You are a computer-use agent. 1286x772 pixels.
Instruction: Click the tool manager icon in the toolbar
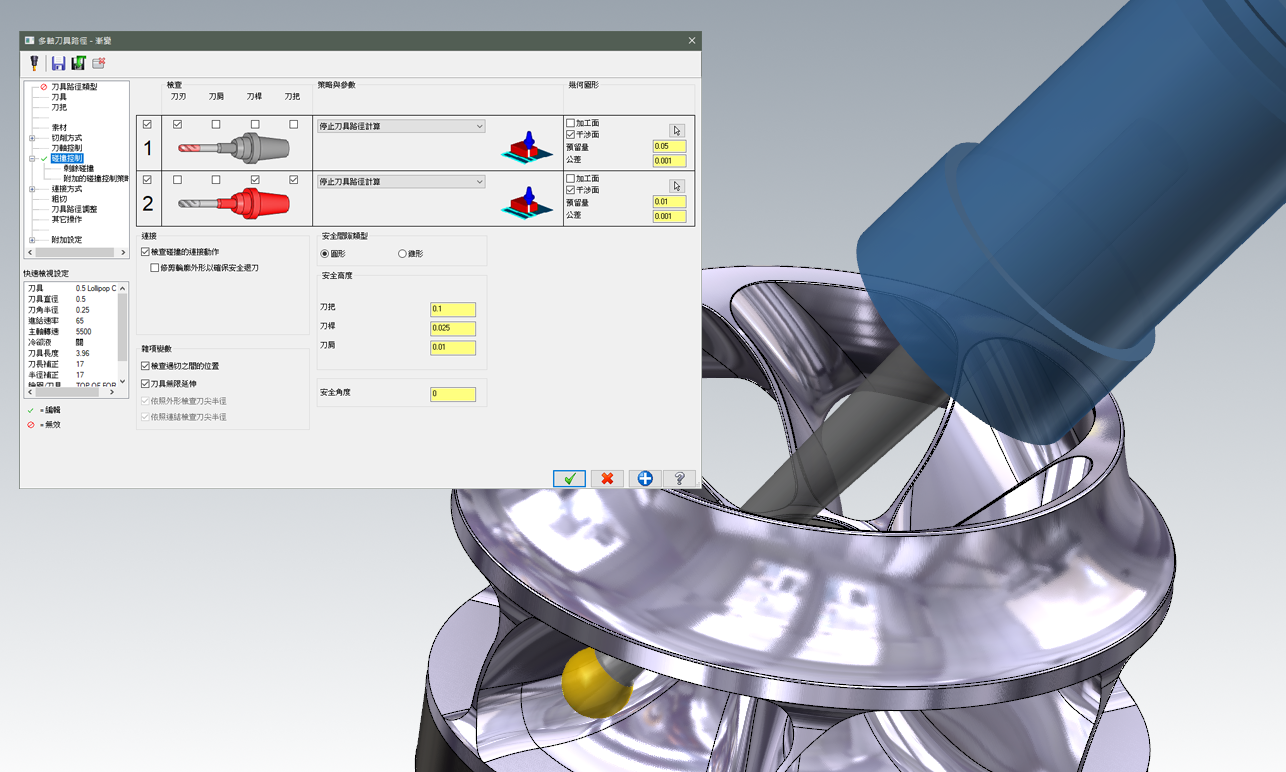tap(34, 63)
